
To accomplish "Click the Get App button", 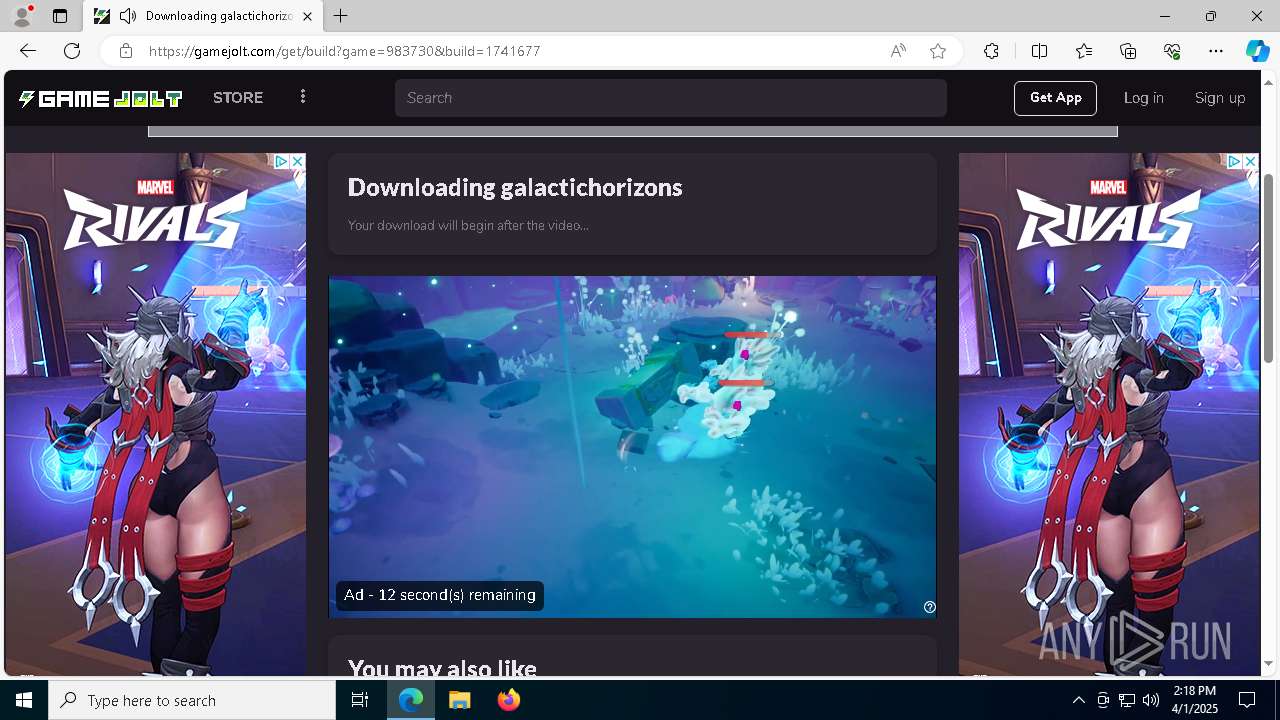I will (x=1055, y=98).
